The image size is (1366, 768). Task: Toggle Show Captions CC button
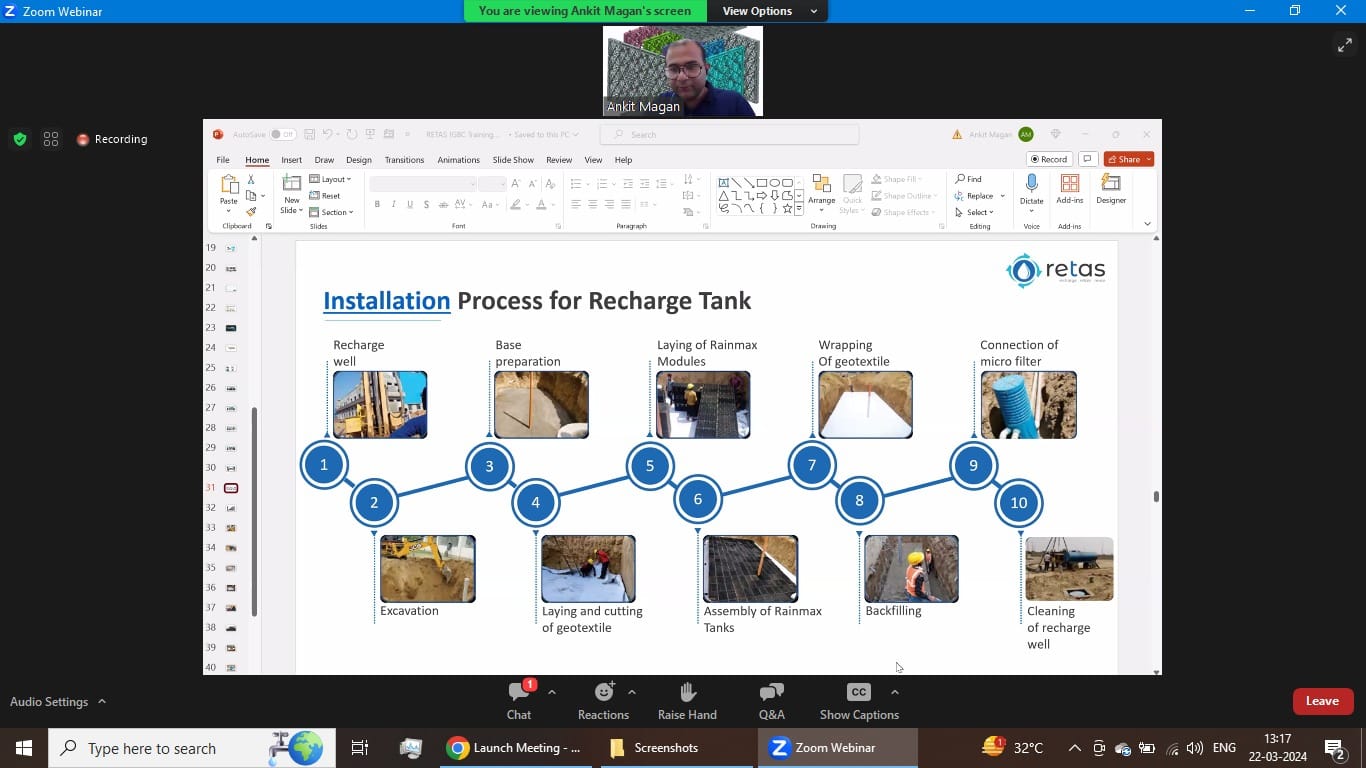(x=858, y=692)
